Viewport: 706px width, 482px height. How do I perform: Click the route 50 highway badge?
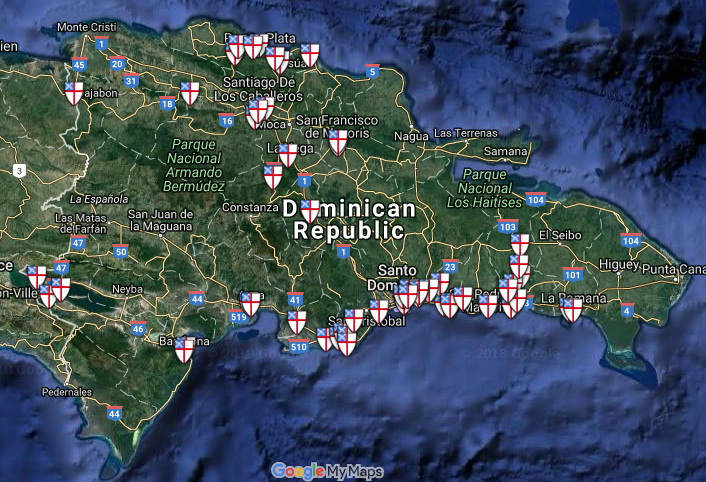pyautogui.click(x=121, y=251)
